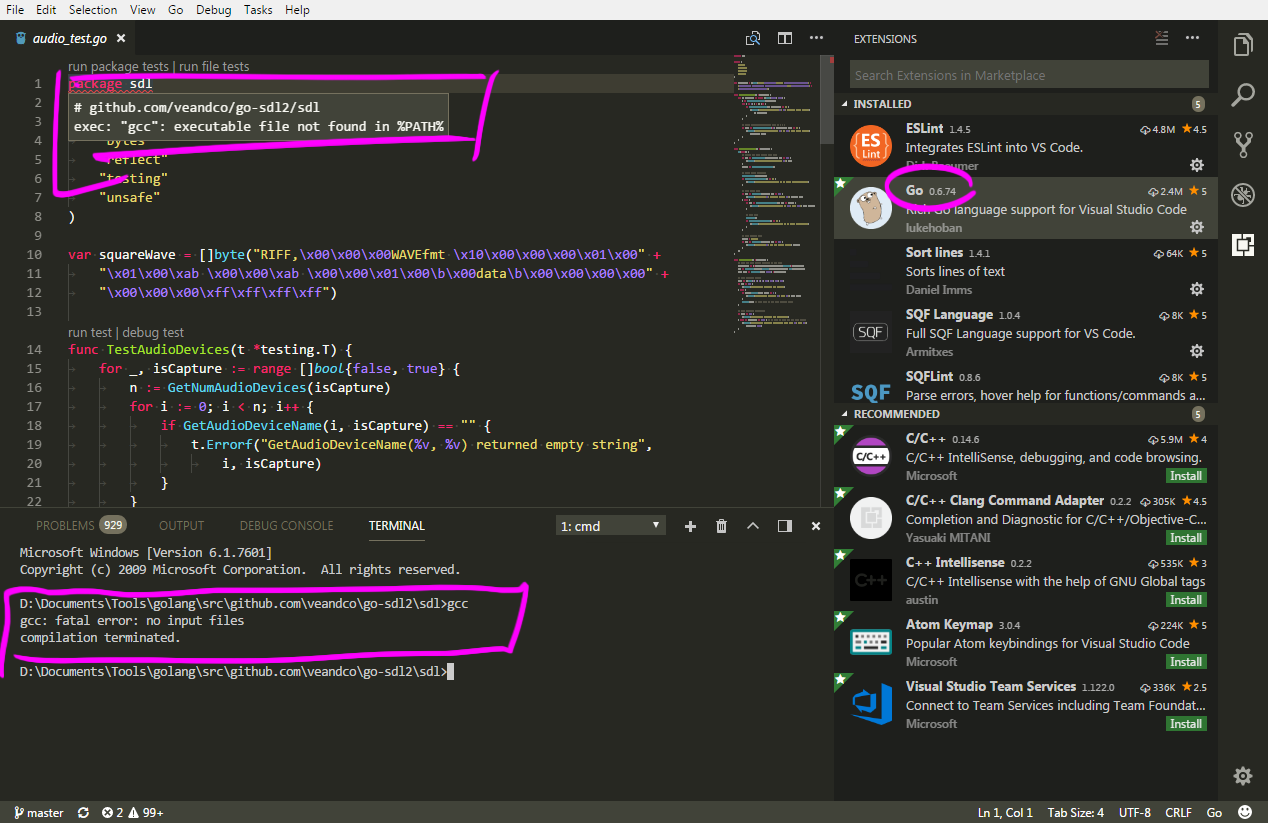1268x823 pixels.
Task: Switch to the TERMINAL tab
Action: tap(397, 526)
